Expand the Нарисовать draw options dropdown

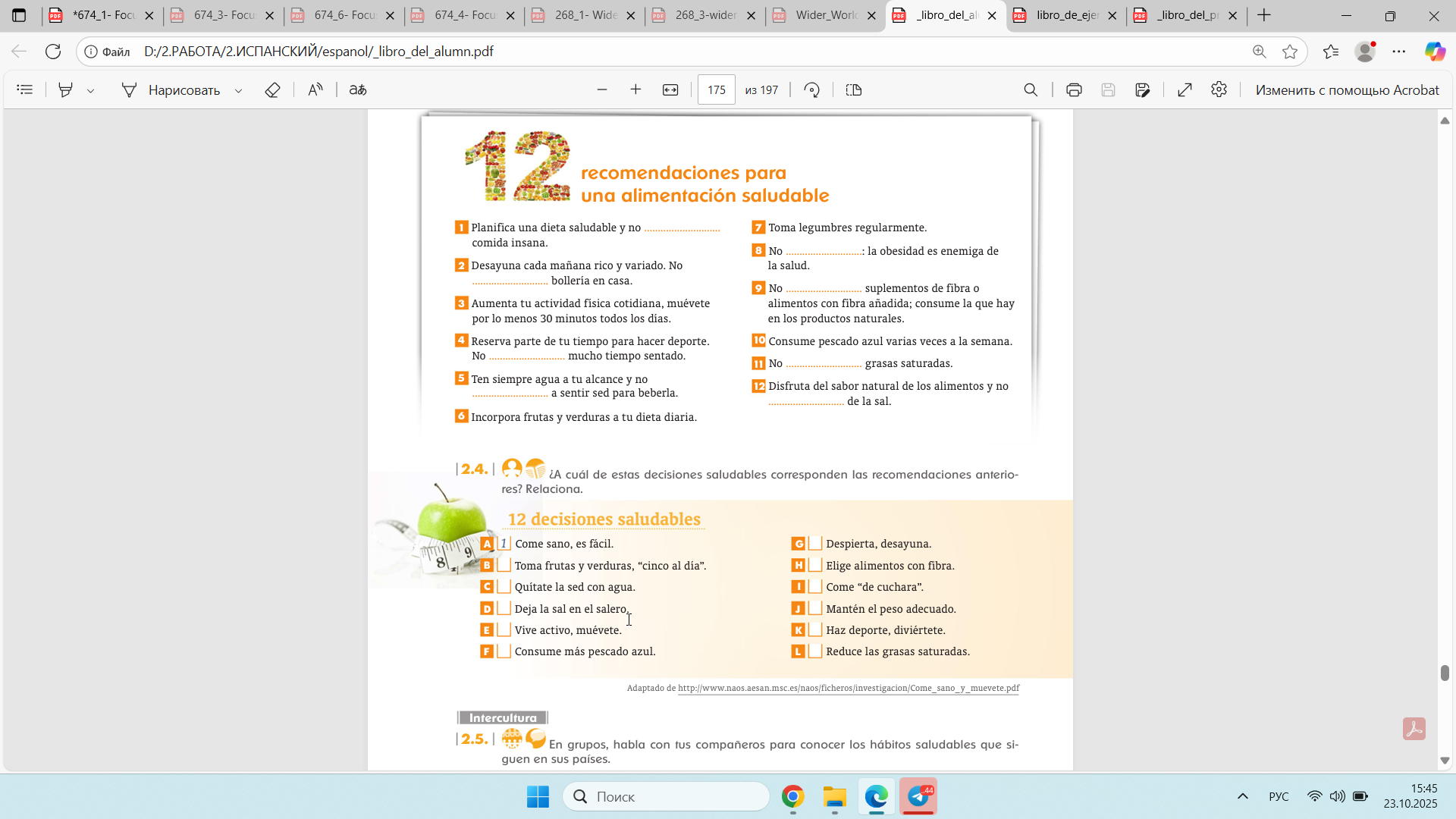238,90
